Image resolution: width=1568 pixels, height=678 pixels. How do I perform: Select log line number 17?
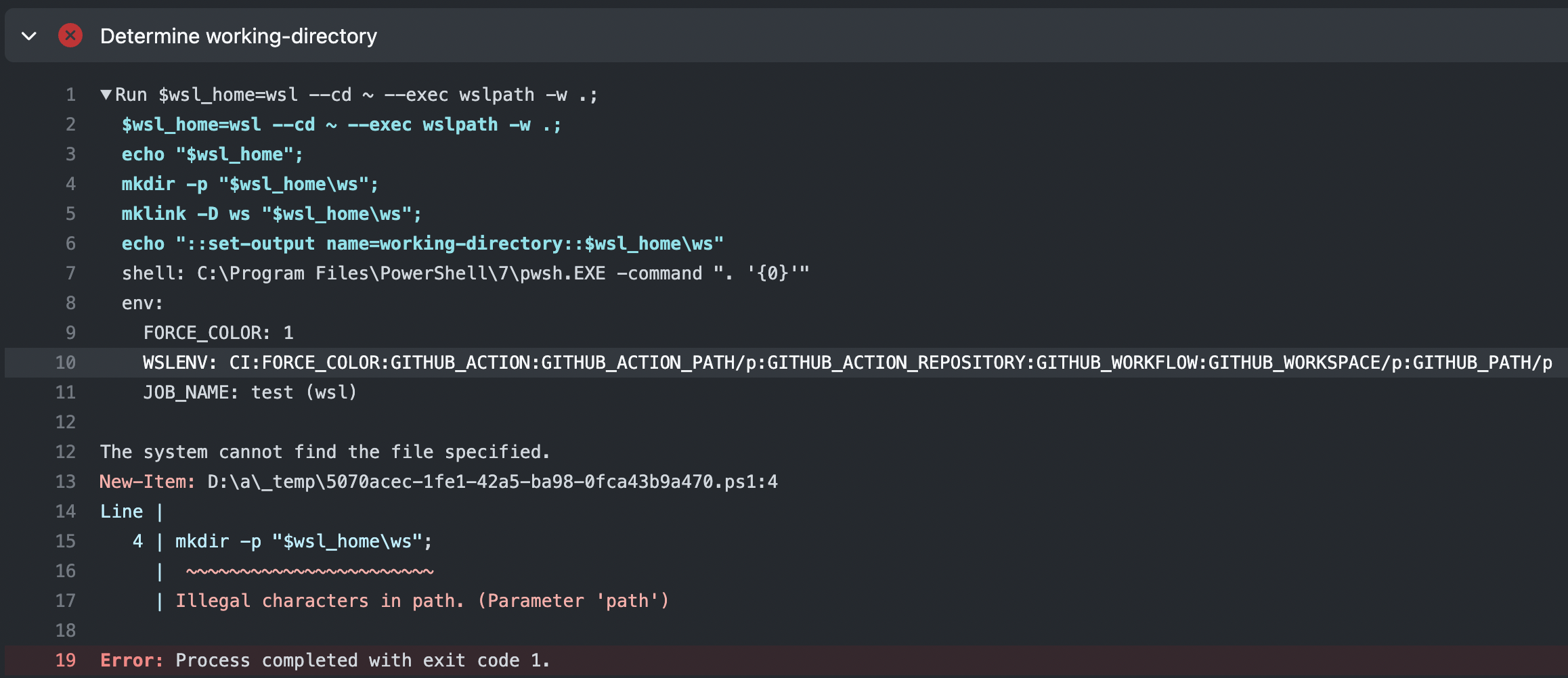pos(65,601)
